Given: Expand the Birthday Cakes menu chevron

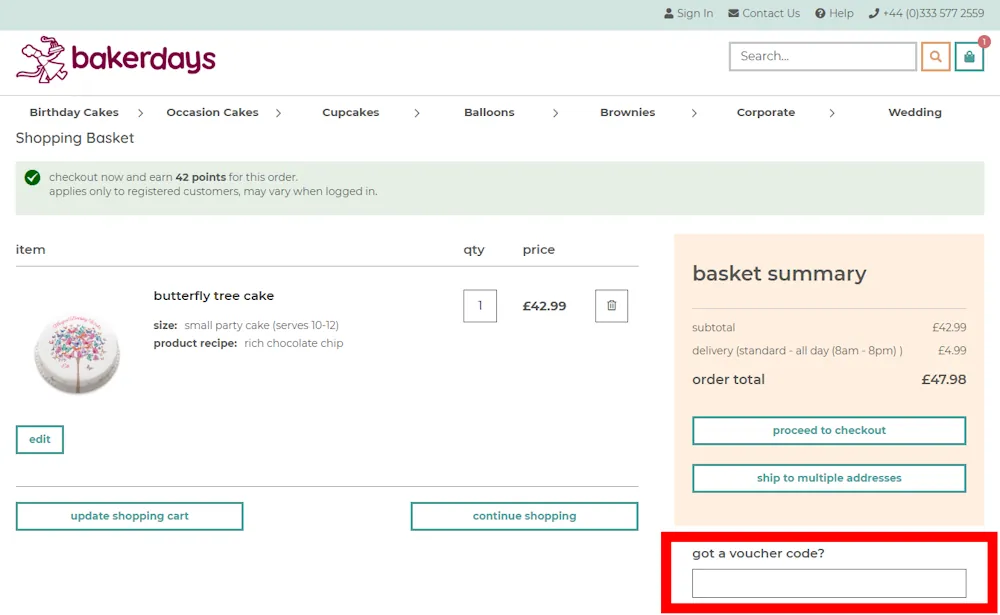Looking at the screenshot, I should point(142,113).
